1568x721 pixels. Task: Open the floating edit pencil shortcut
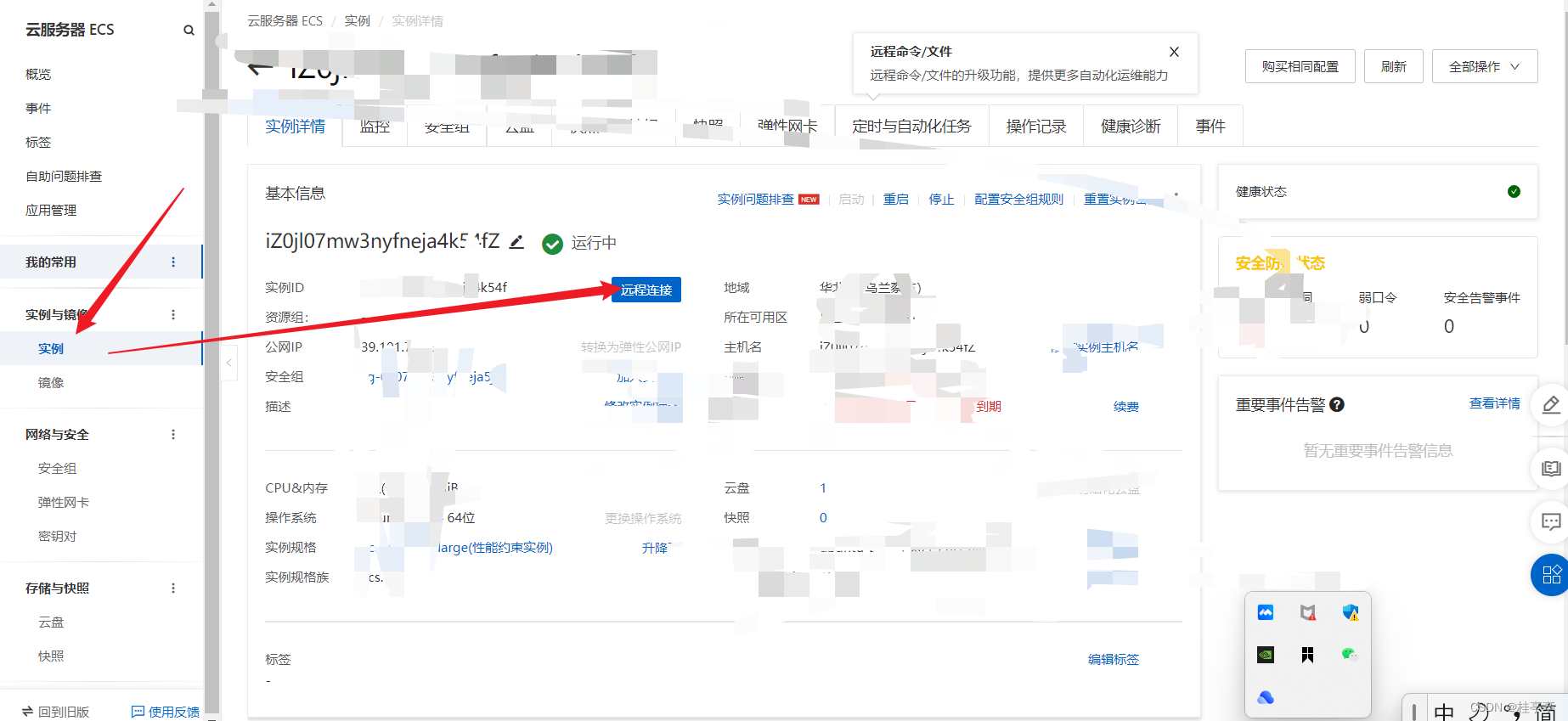click(x=1551, y=405)
